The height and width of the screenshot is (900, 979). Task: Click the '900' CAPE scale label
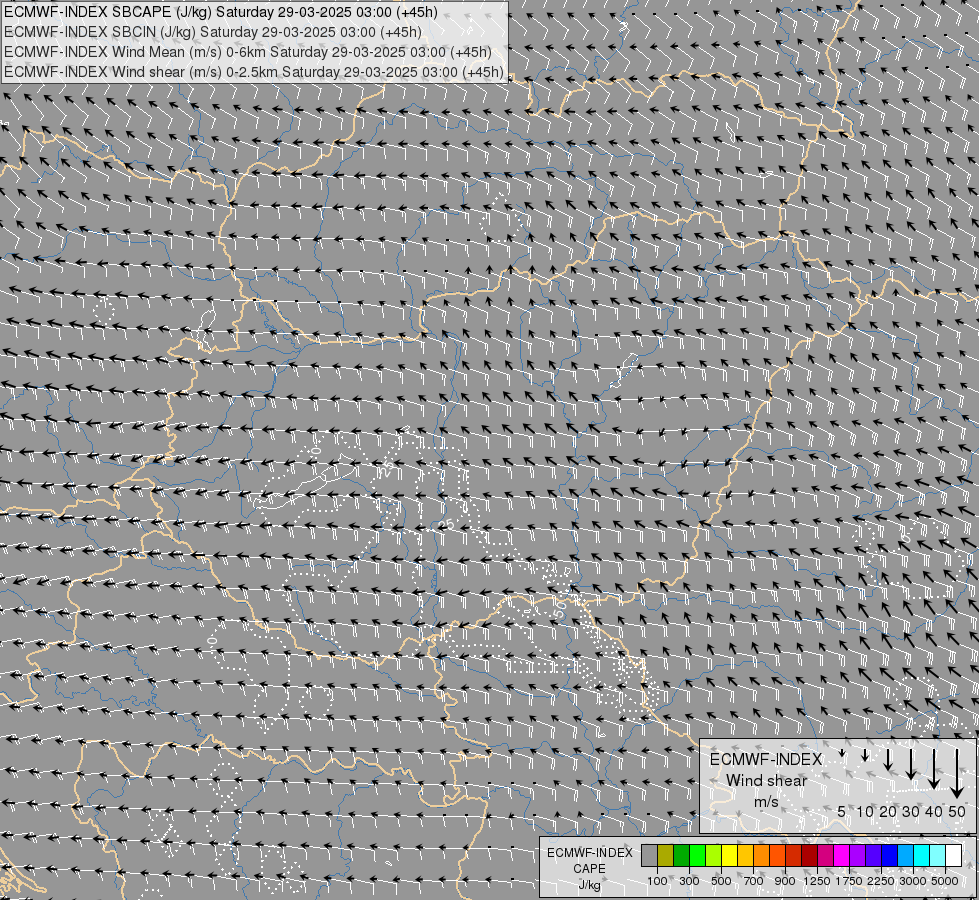785,881
